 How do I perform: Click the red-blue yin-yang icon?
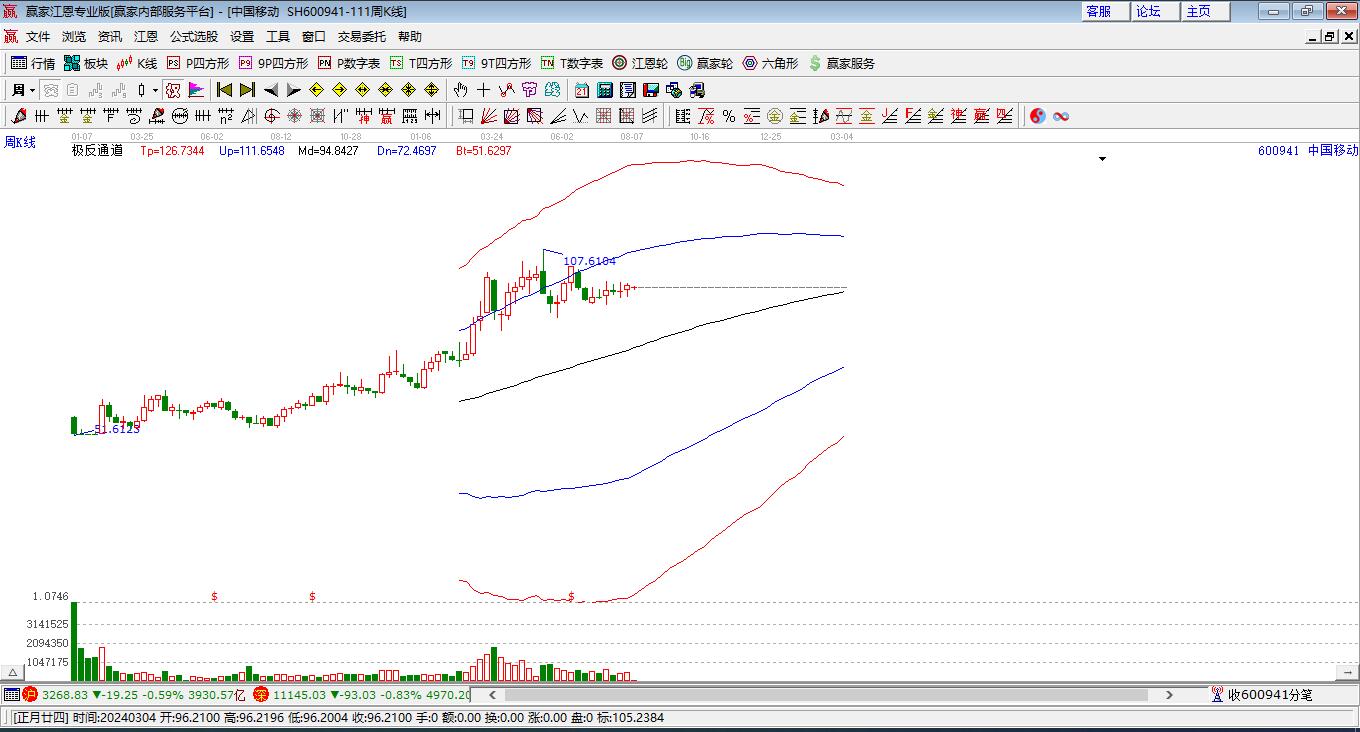tap(1037, 116)
